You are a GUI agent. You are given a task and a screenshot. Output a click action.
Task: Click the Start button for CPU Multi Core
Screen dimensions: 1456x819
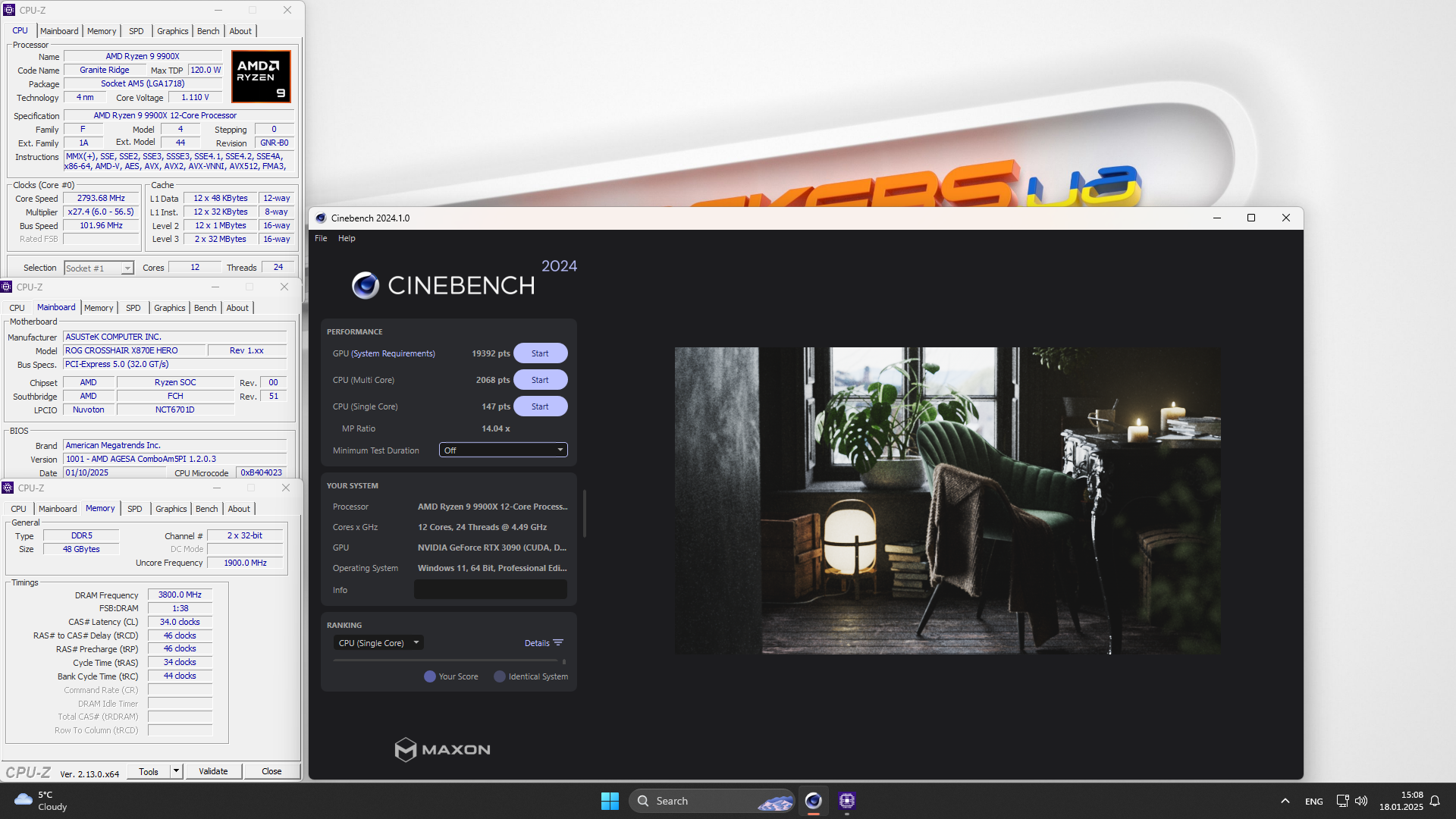click(x=540, y=379)
